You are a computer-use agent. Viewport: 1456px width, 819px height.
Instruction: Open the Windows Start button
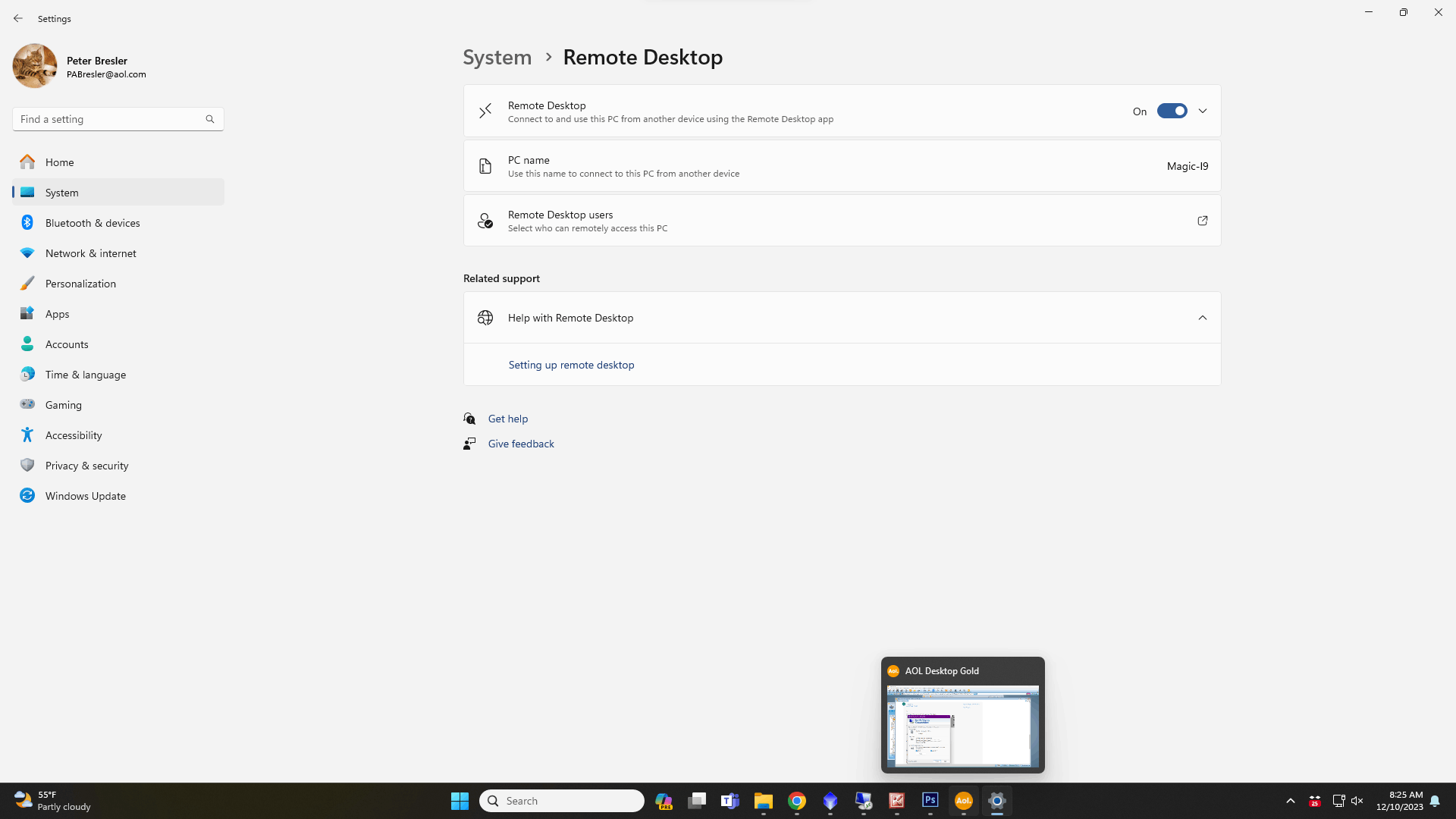(460, 801)
